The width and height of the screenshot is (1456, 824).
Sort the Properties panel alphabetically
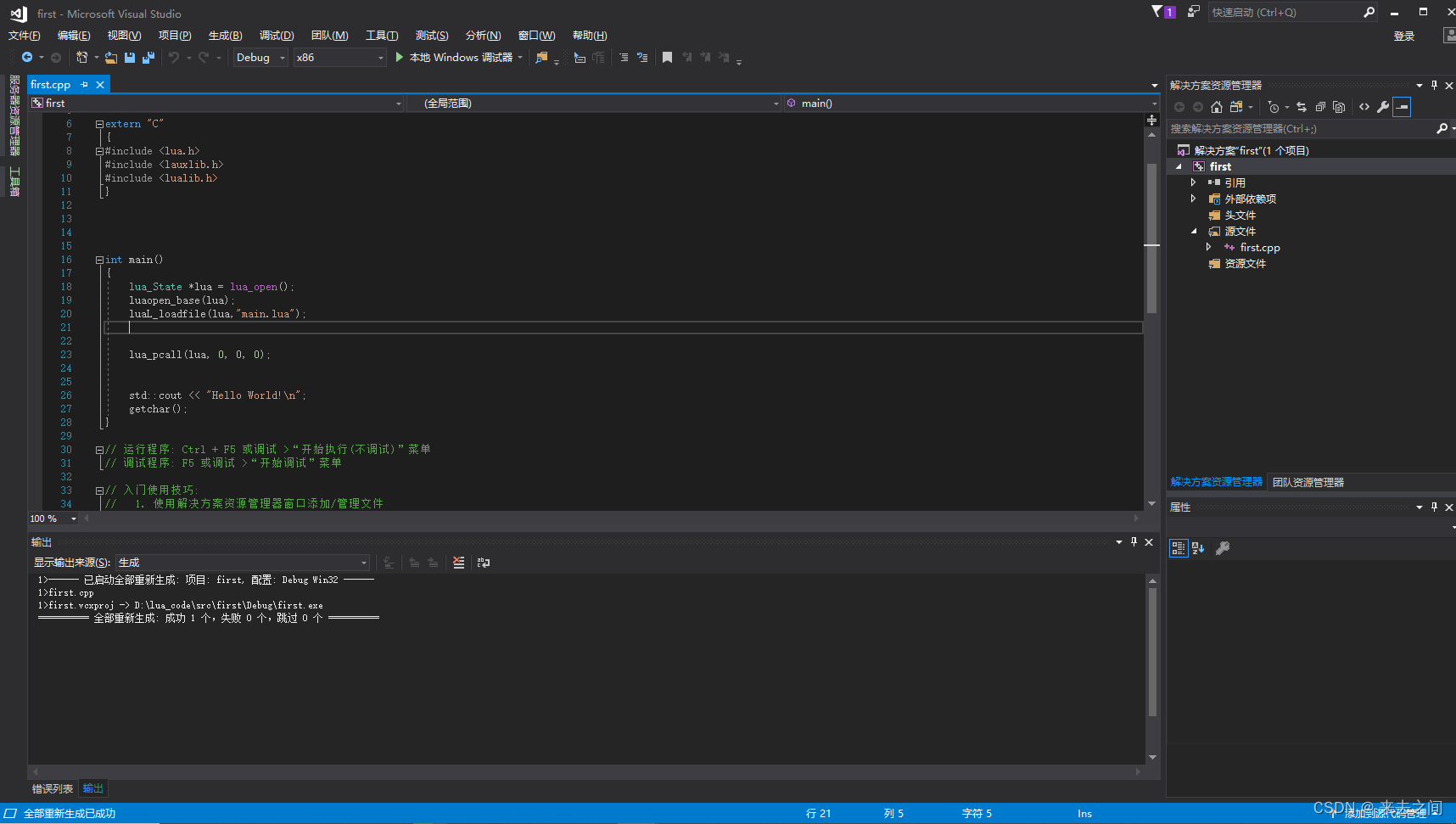click(1198, 548)
